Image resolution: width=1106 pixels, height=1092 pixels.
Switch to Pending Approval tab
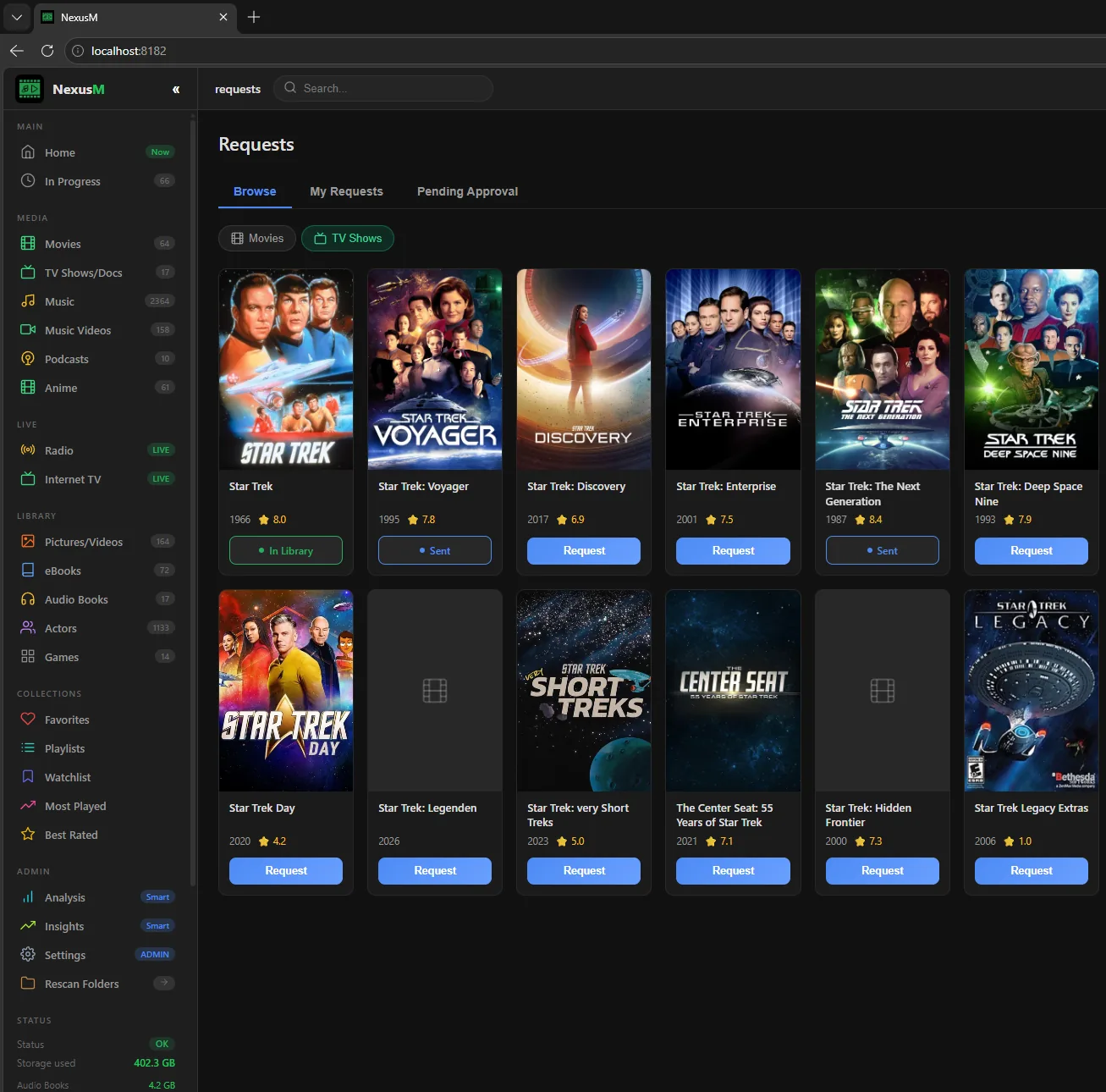click(x=467, y=191)
